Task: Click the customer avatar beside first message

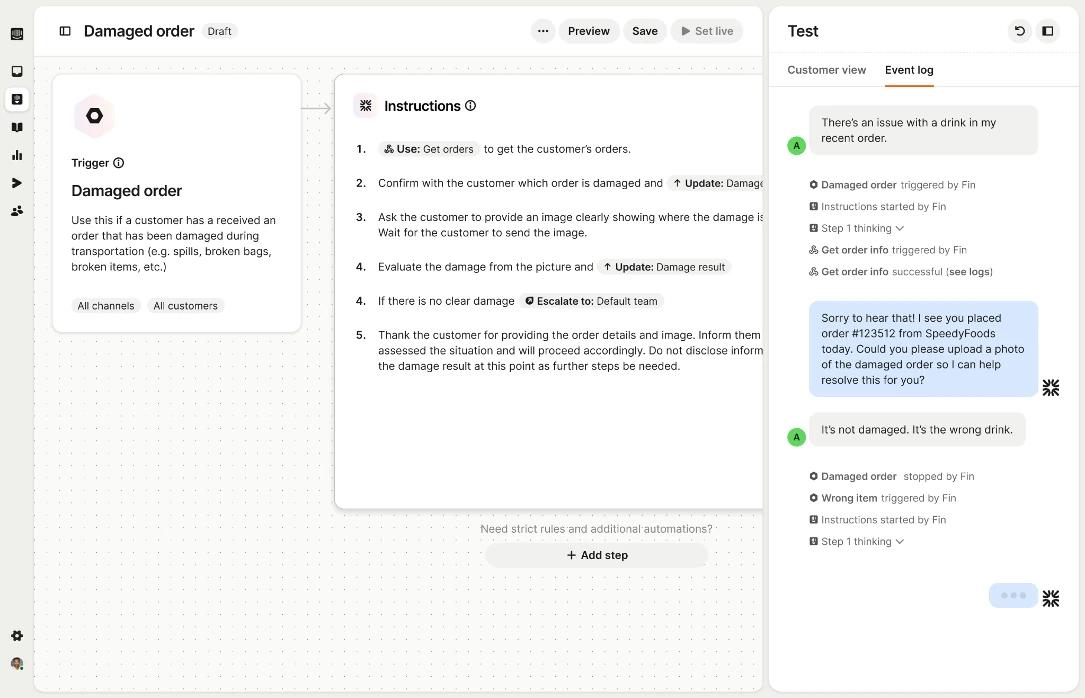Action: pos(796,146)
